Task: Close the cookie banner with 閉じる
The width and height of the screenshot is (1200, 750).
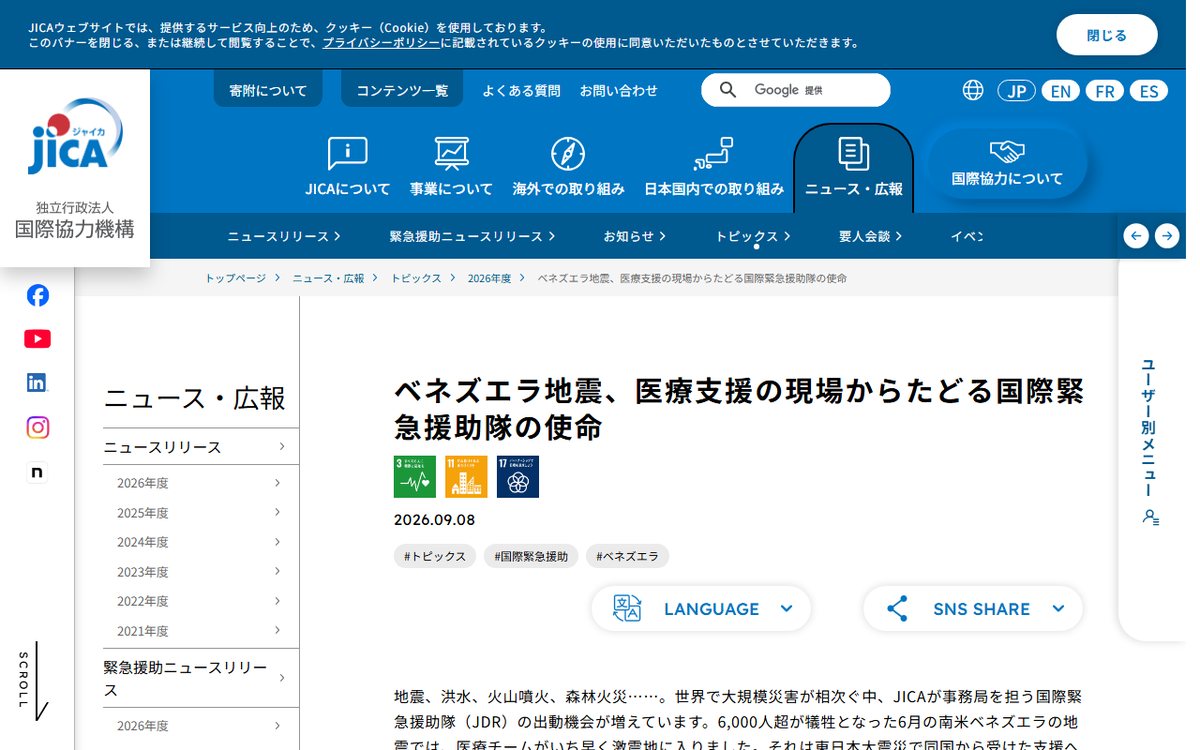Action: point(1107,35)
